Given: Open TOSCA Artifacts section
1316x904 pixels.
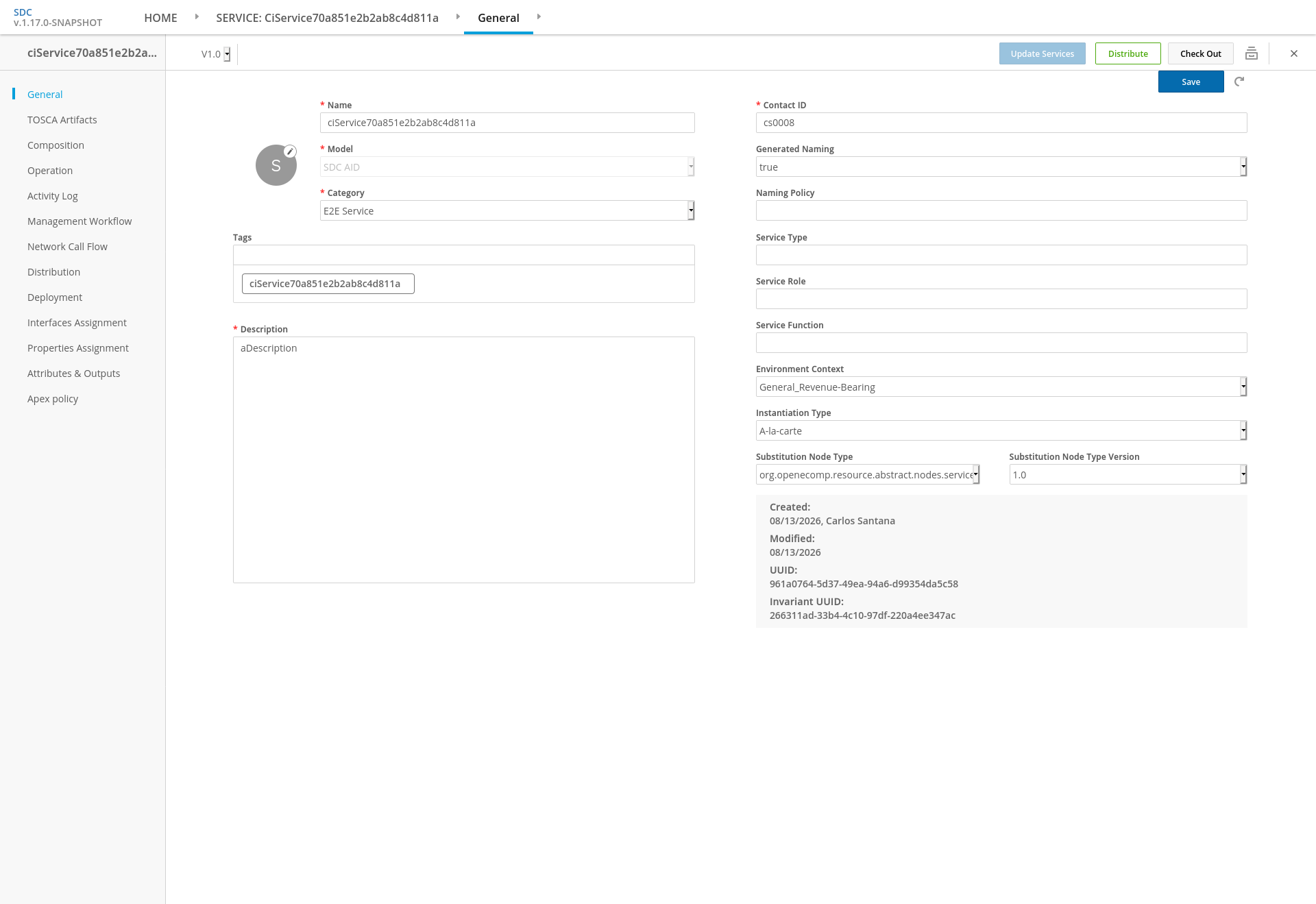Looking at the screenshot, I should coord(62,120).
